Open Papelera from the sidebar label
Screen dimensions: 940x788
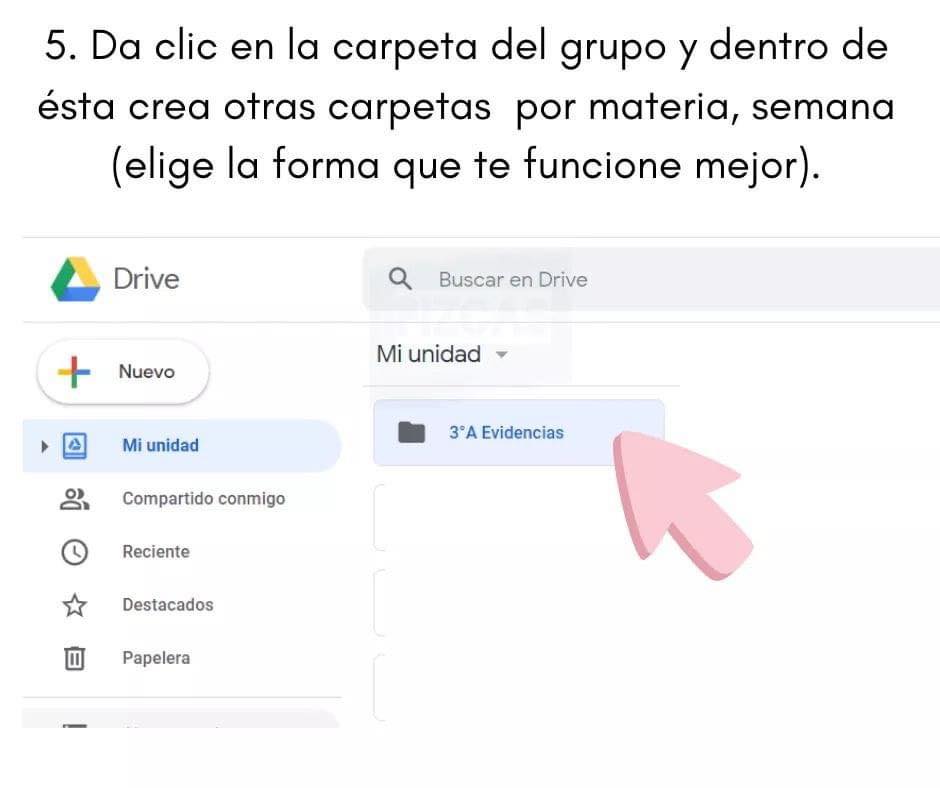coord(155,658)
